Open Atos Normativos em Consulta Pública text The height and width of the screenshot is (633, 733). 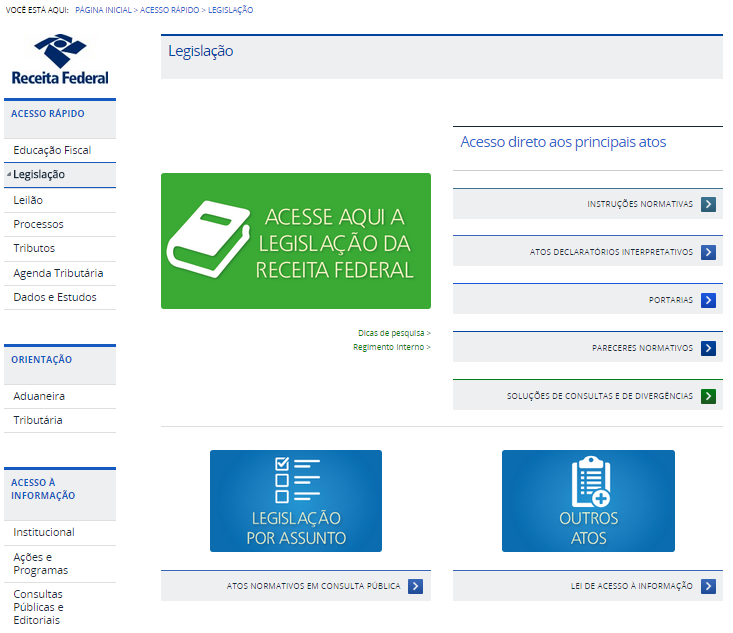313,586
